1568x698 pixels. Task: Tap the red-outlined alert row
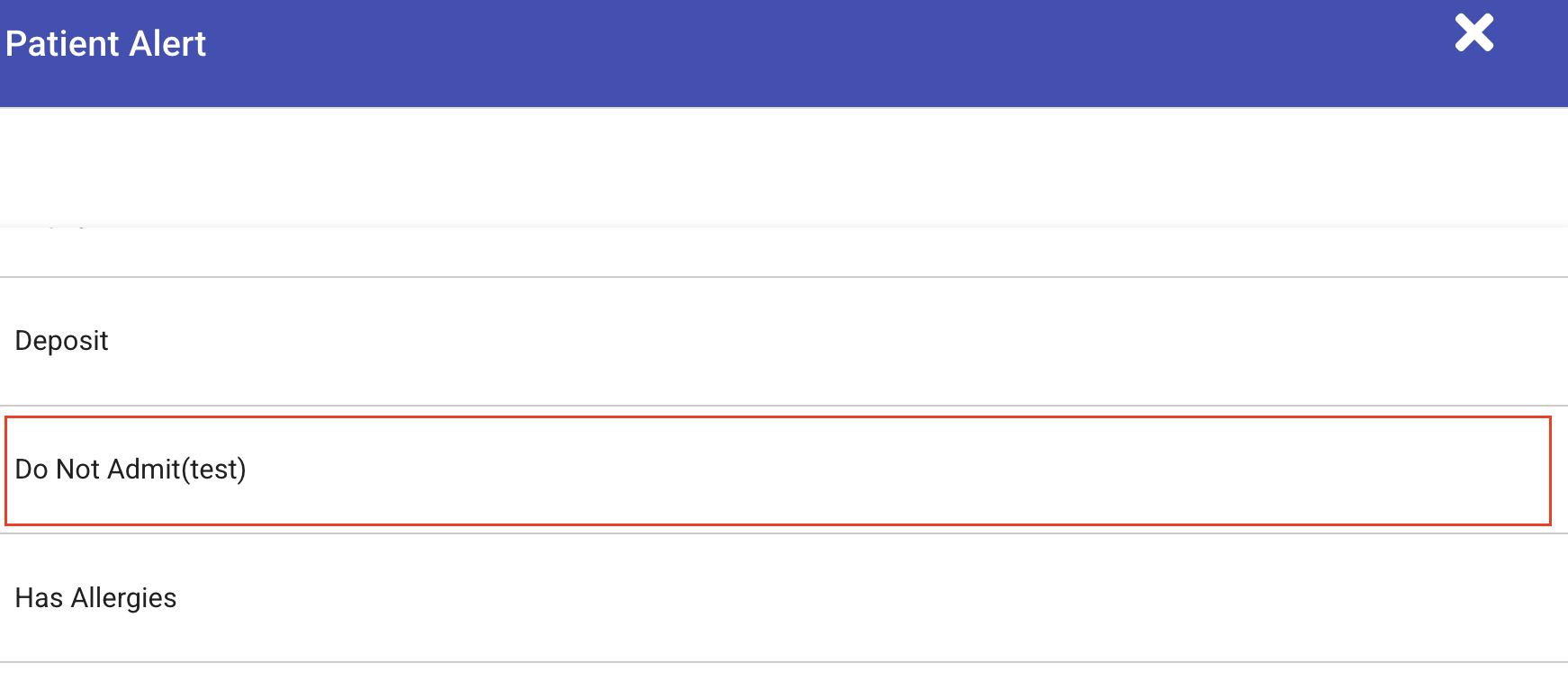778,470
